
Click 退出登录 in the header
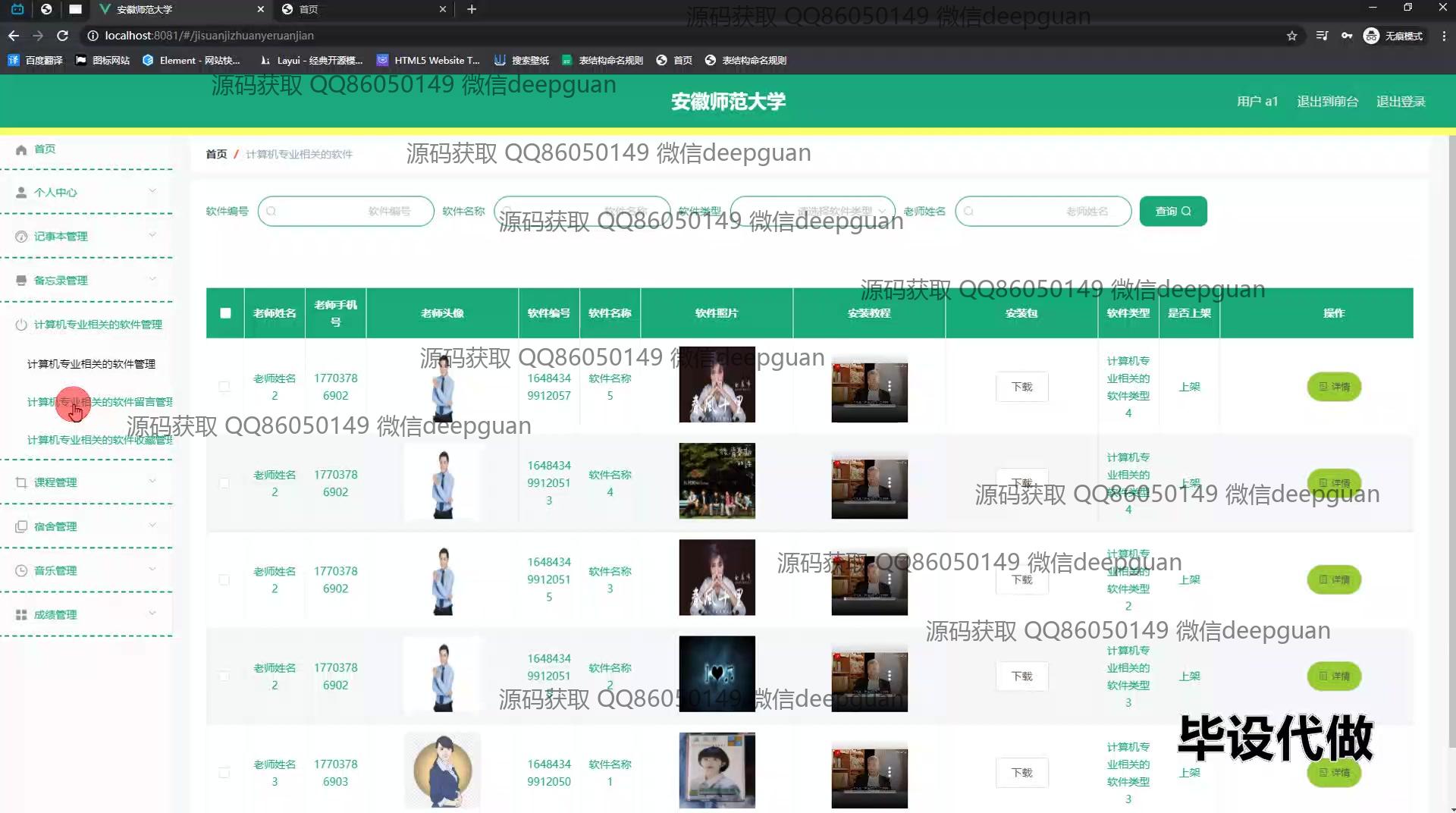point(1401,102)
